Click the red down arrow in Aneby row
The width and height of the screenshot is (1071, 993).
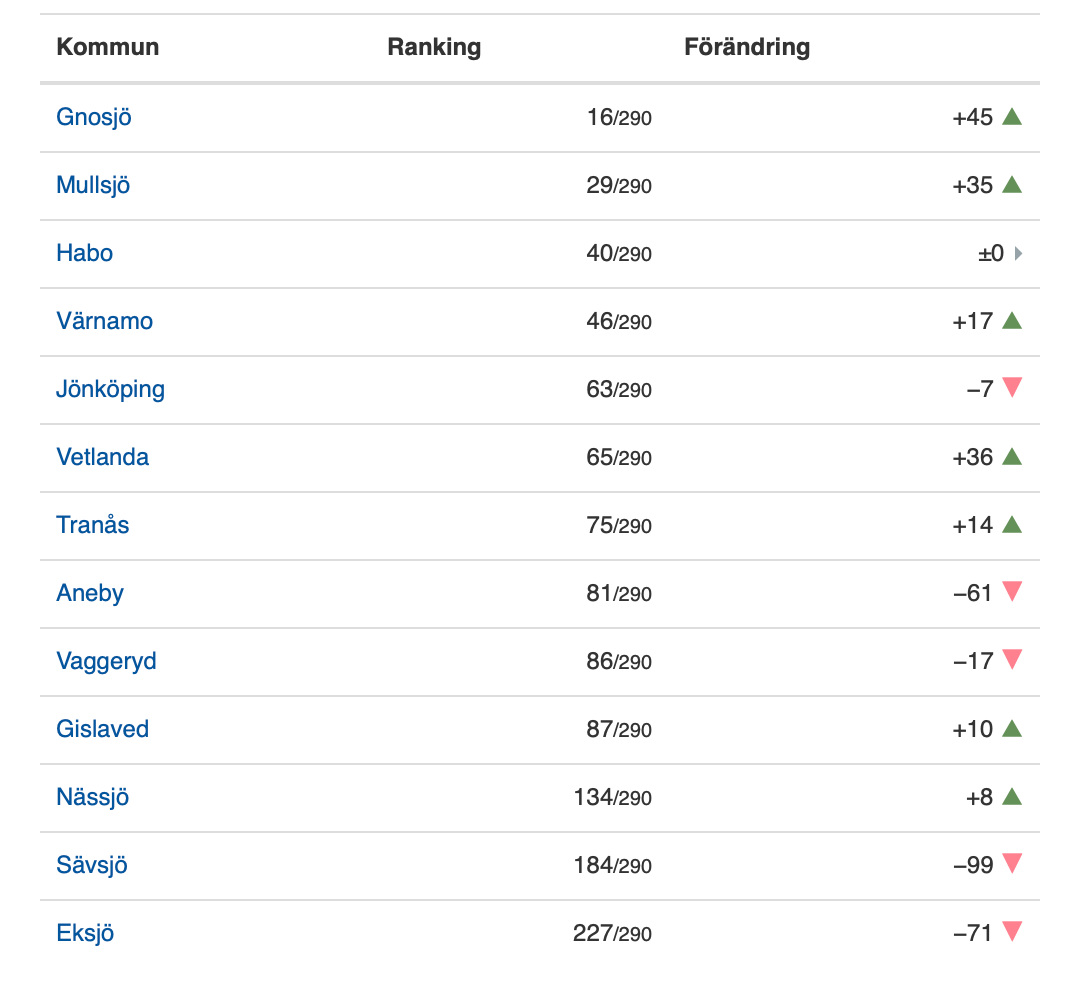pos(1011,591)
